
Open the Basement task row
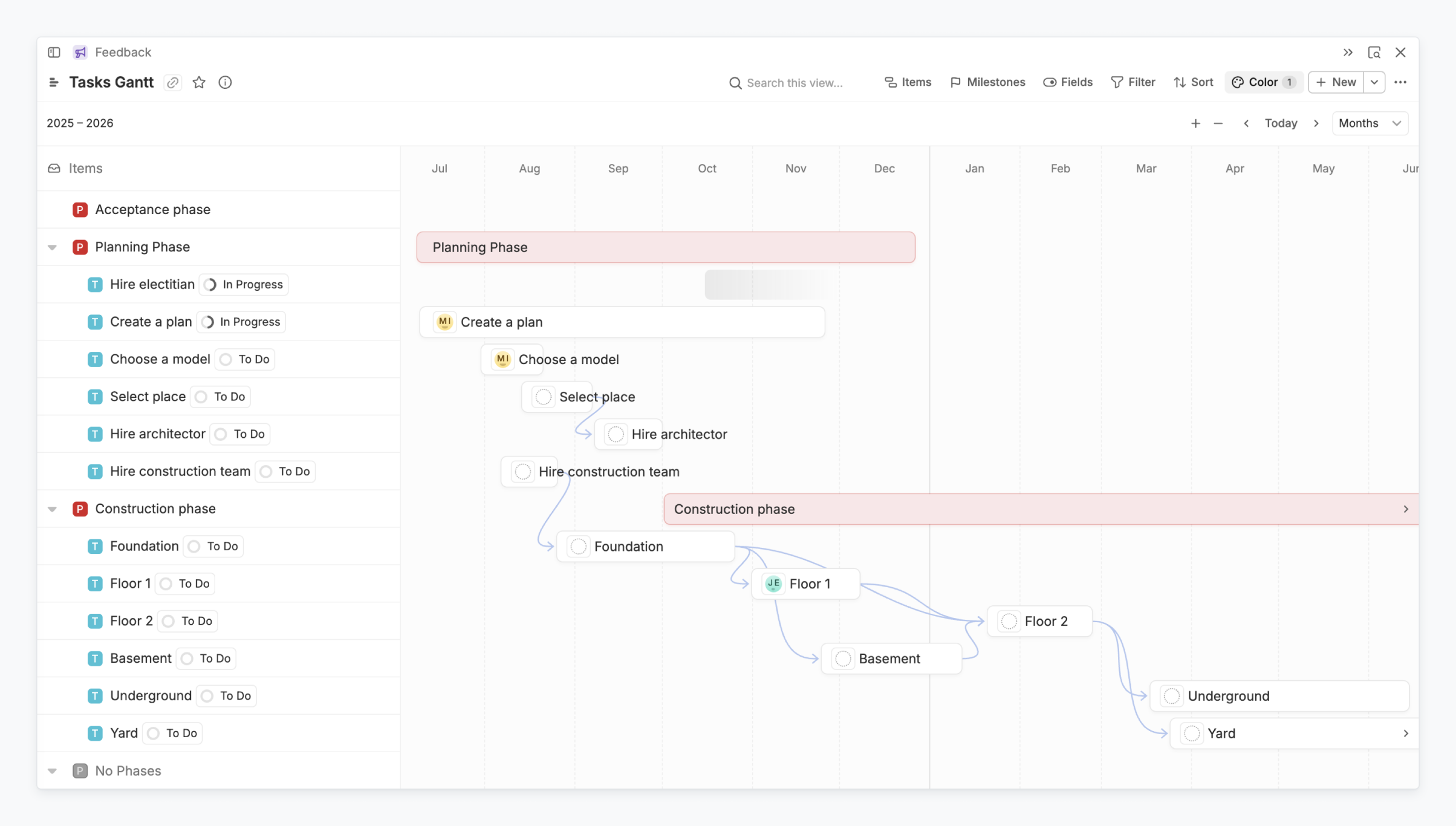(219, 659)
